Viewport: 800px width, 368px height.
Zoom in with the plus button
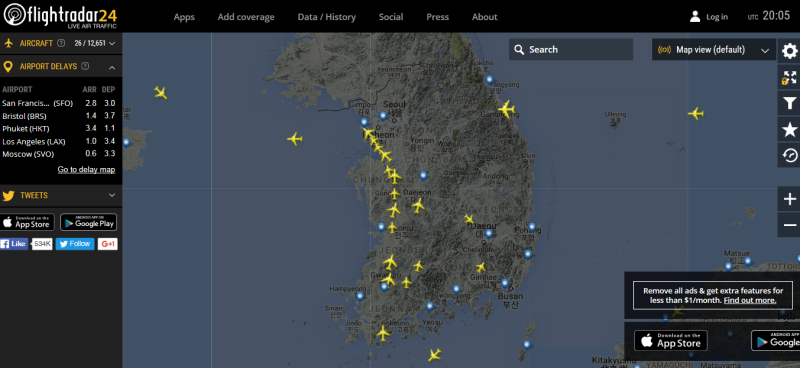tap(789, 199)
